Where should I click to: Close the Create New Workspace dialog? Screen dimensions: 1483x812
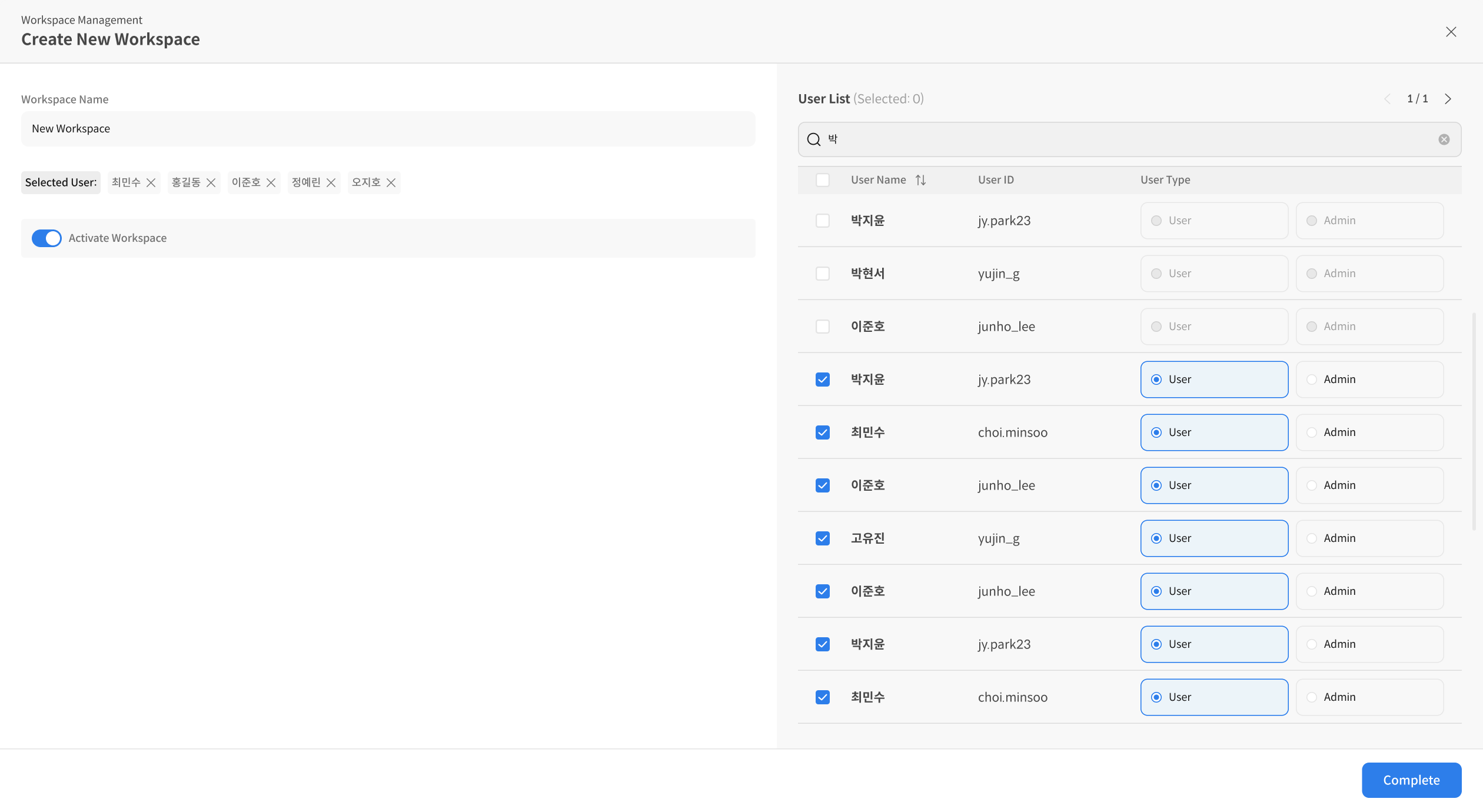pyautogui.click(x=1451, y=32)
